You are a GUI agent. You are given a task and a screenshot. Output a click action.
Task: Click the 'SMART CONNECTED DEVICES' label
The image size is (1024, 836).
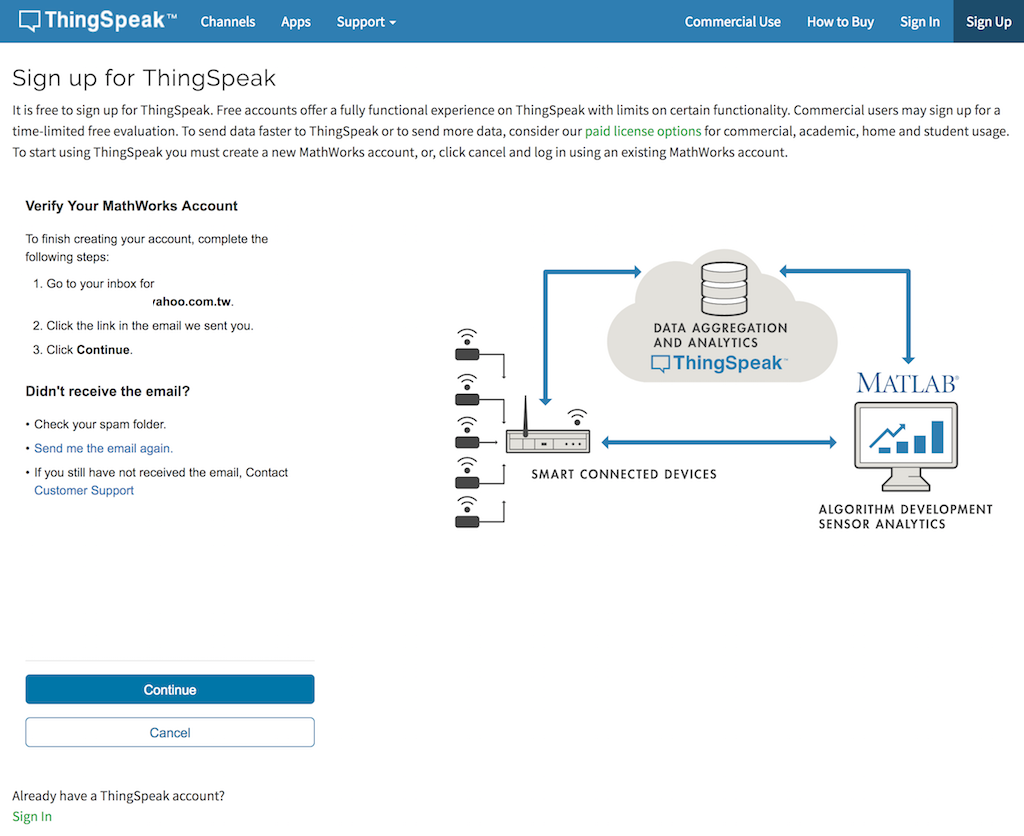624,474
